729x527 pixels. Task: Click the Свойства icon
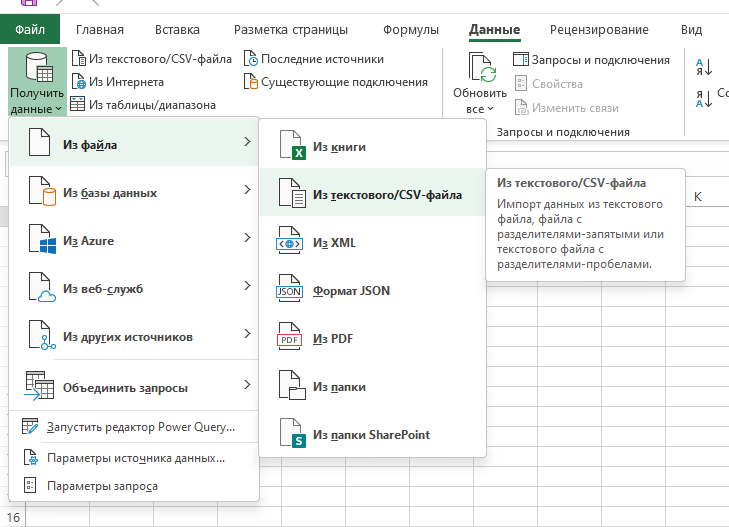pos(521,84)
